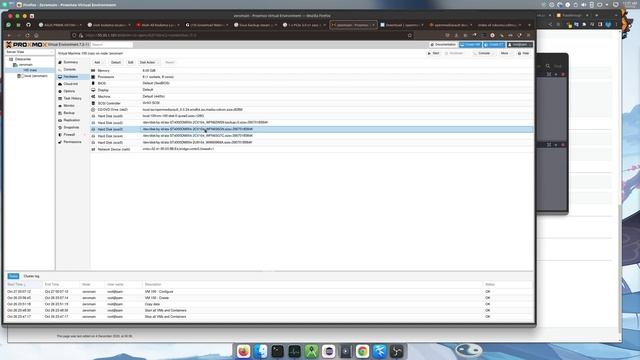
Task: Select the CD/DVD Drive row
Action: pyautogui.click(x=312, y=109)
